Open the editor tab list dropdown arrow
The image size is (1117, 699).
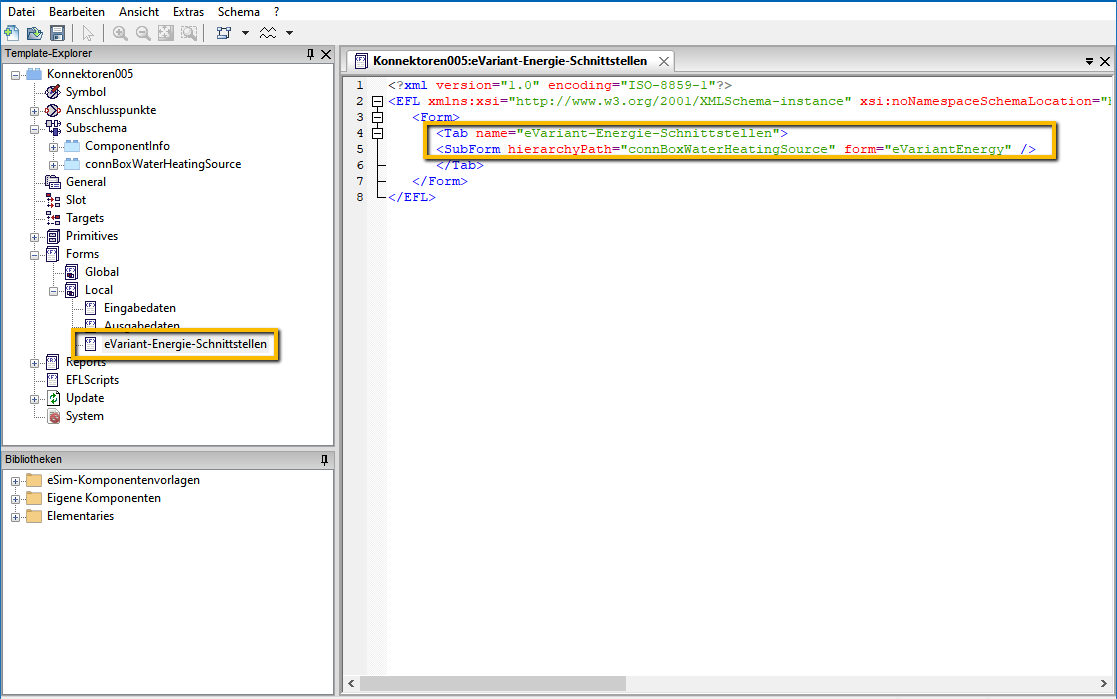point(1089,62)
